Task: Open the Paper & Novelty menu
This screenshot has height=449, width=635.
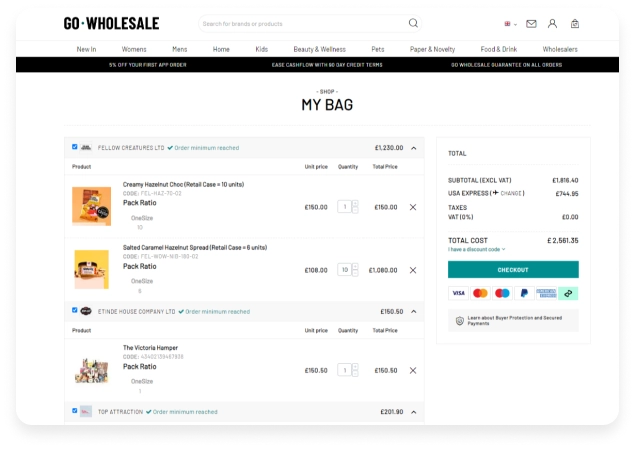Action: coord(433,49)
